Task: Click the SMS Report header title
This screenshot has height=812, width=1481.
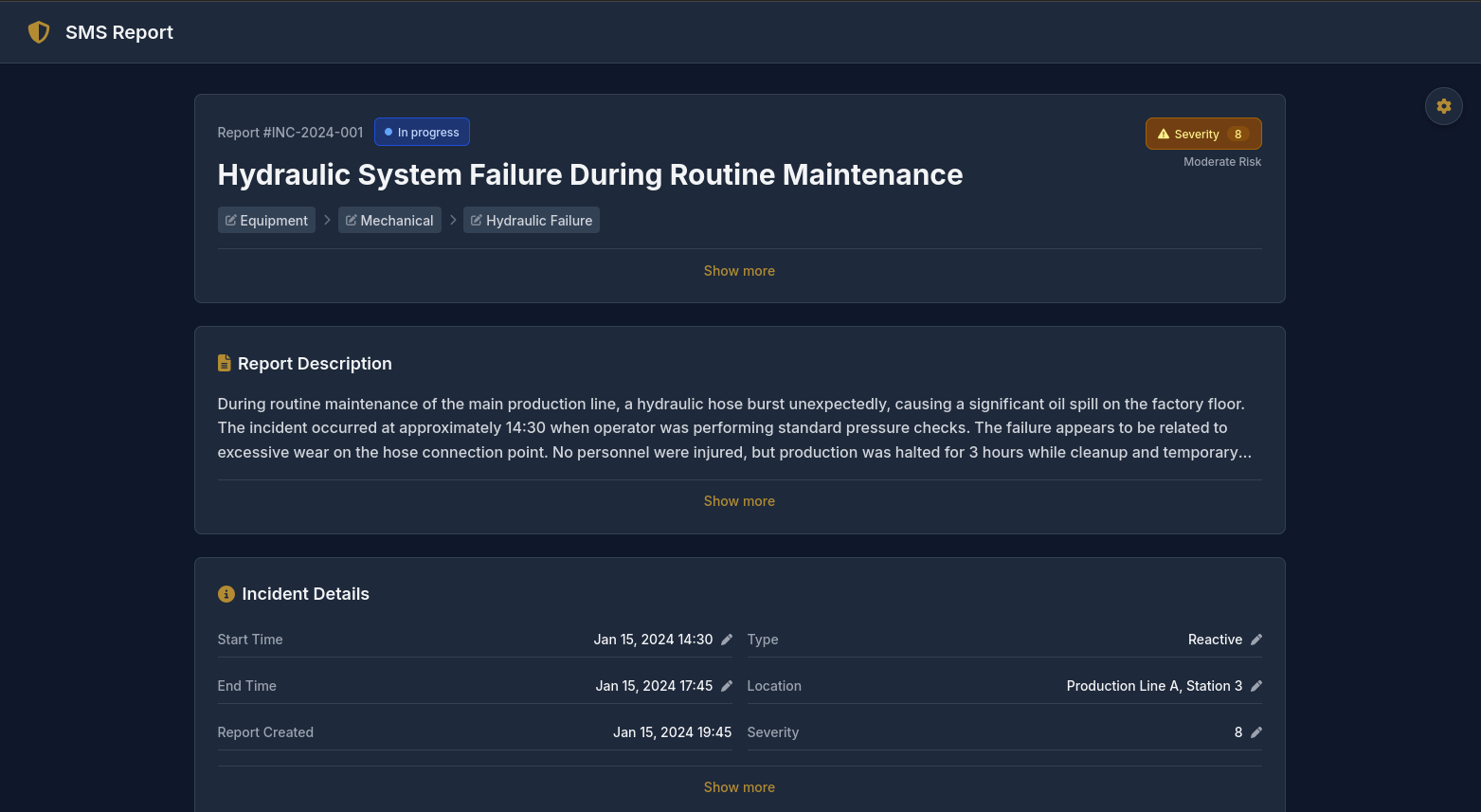Action: [x=119, y=32]
